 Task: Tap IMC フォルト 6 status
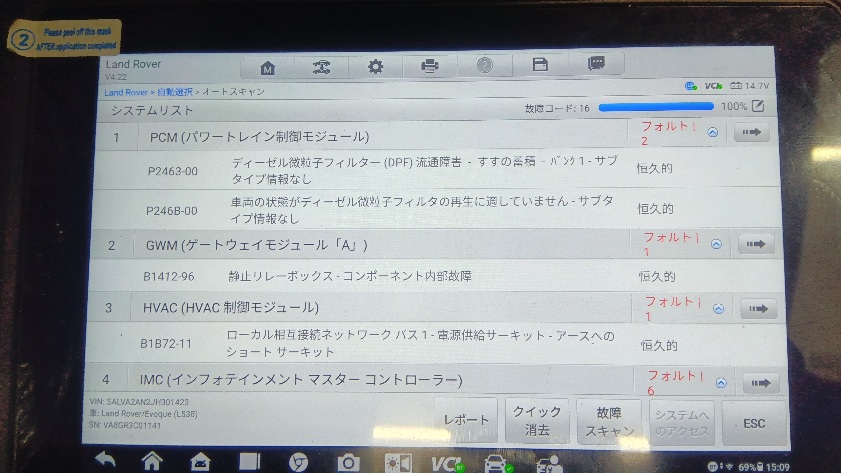click(x=675, y=382)
